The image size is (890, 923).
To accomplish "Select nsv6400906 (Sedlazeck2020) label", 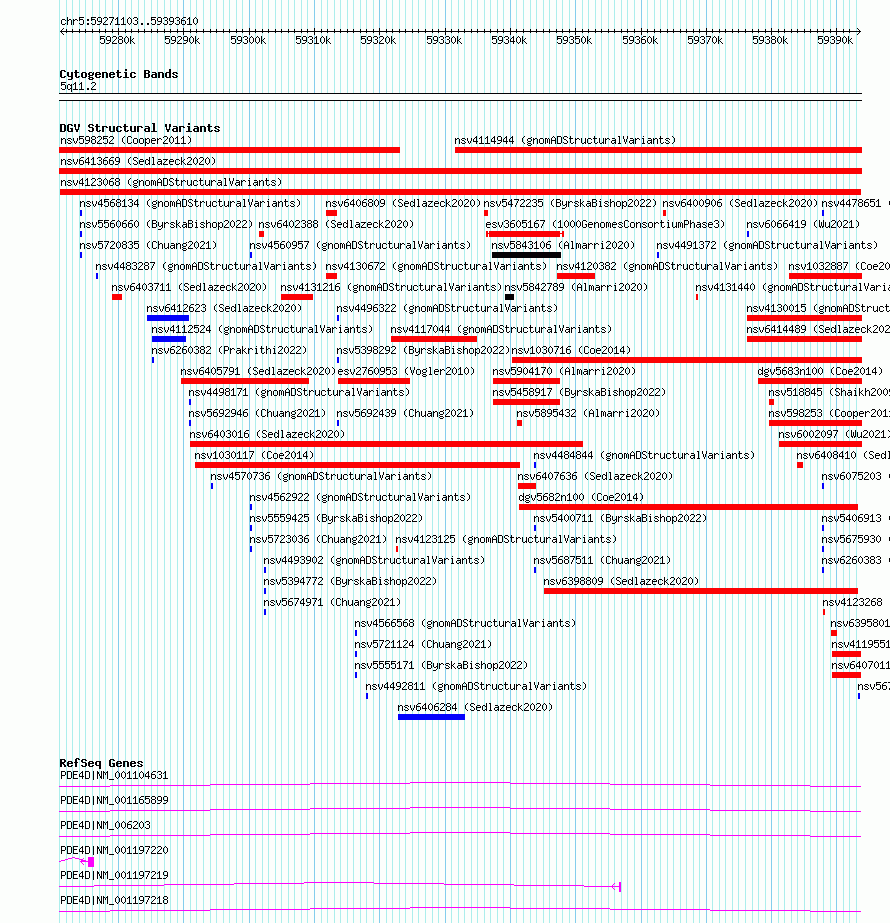I will (740, 203).
